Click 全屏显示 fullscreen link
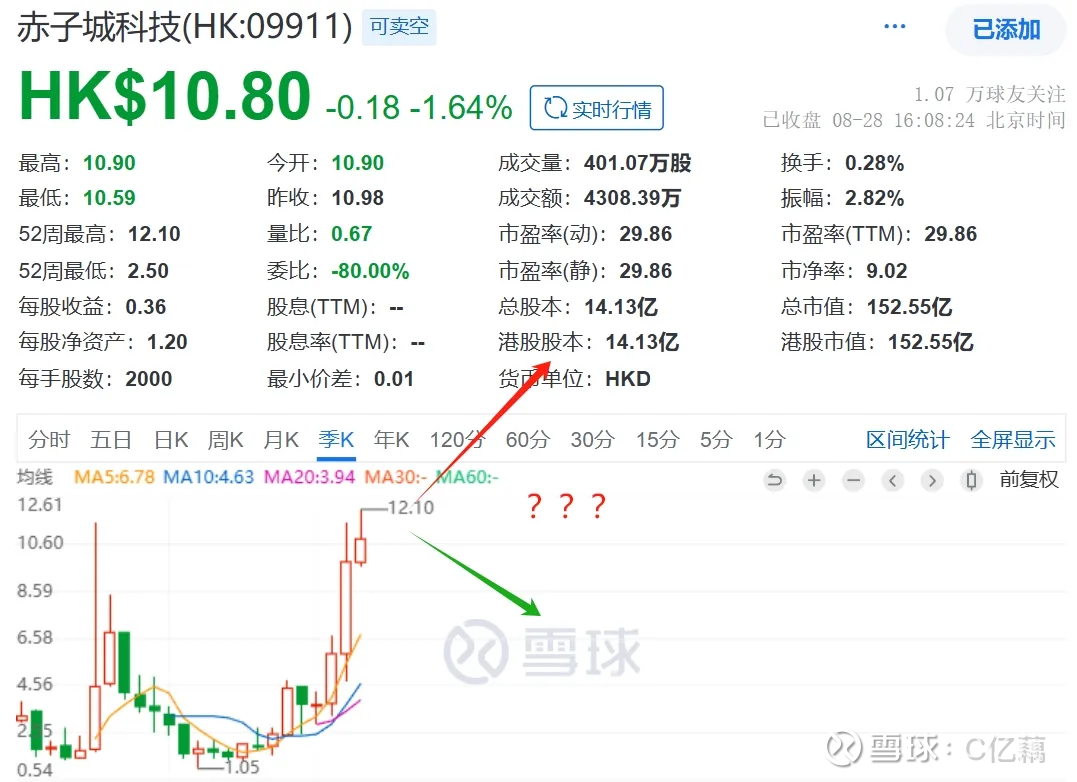This screenshot has height=782, width=1077. tap(1012, 439)
